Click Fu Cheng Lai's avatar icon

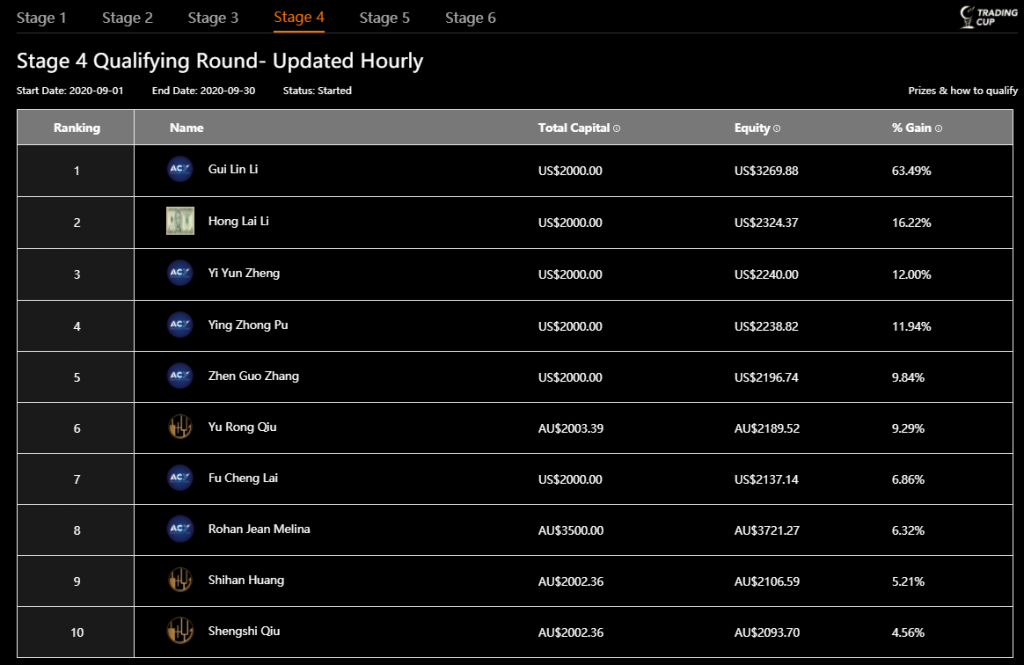tap(179, 478)
